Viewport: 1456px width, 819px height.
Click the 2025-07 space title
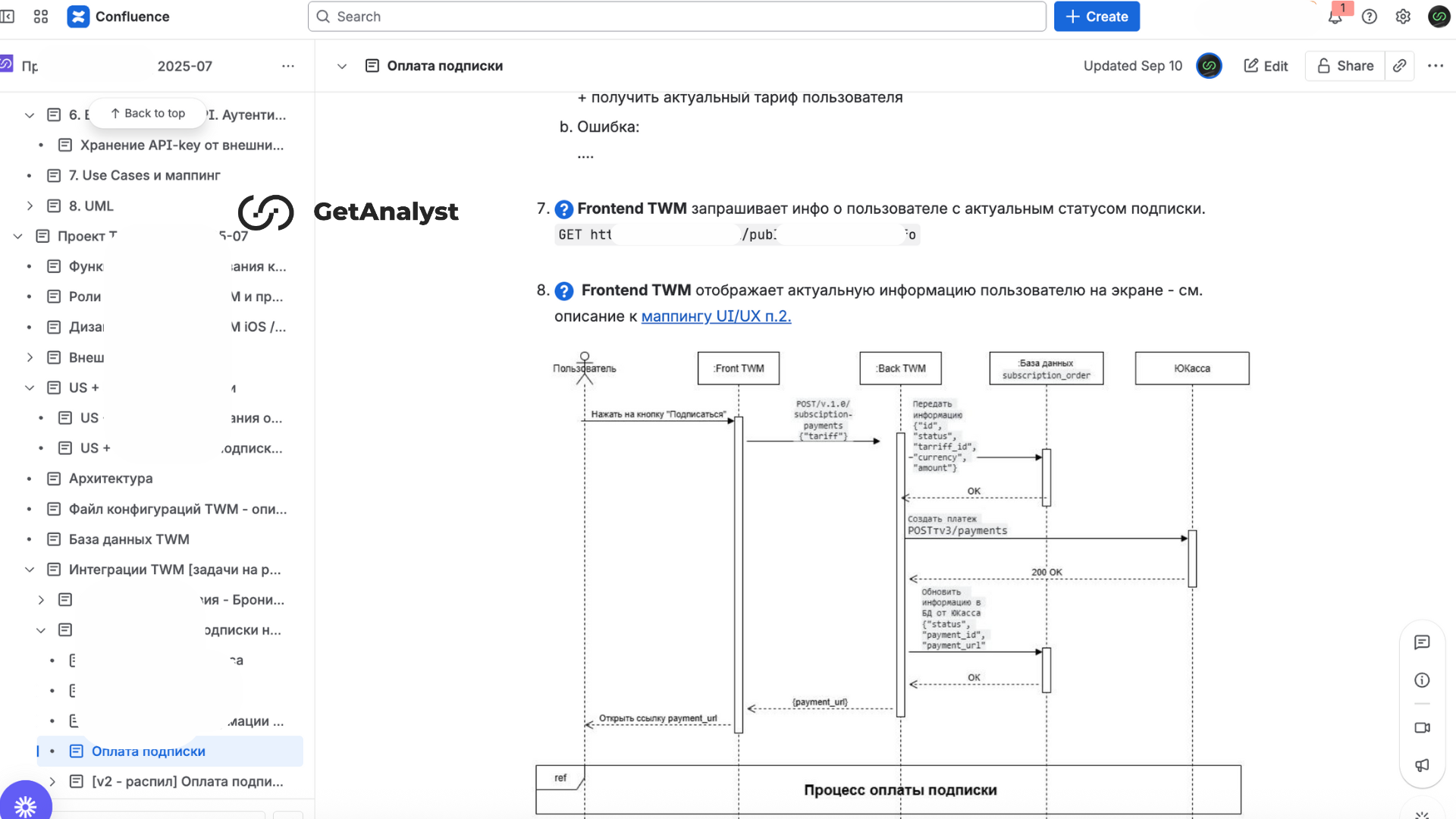tap(184, 66)
